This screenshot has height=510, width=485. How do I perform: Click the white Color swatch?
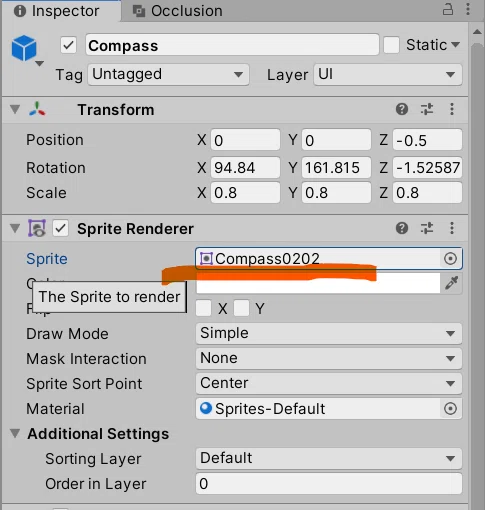coord(318,284)
